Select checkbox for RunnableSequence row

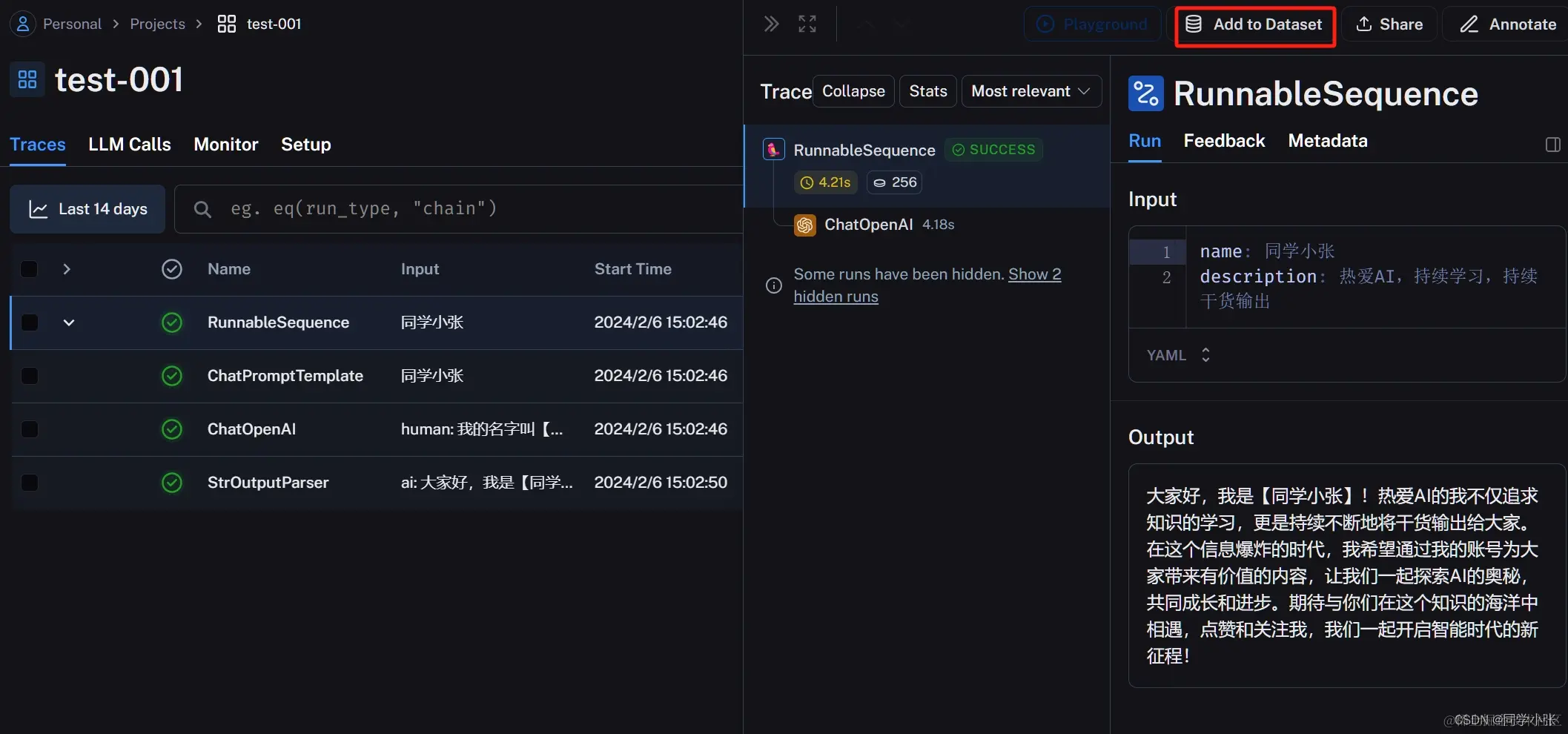pyautogui.click(x=29, y=323)
